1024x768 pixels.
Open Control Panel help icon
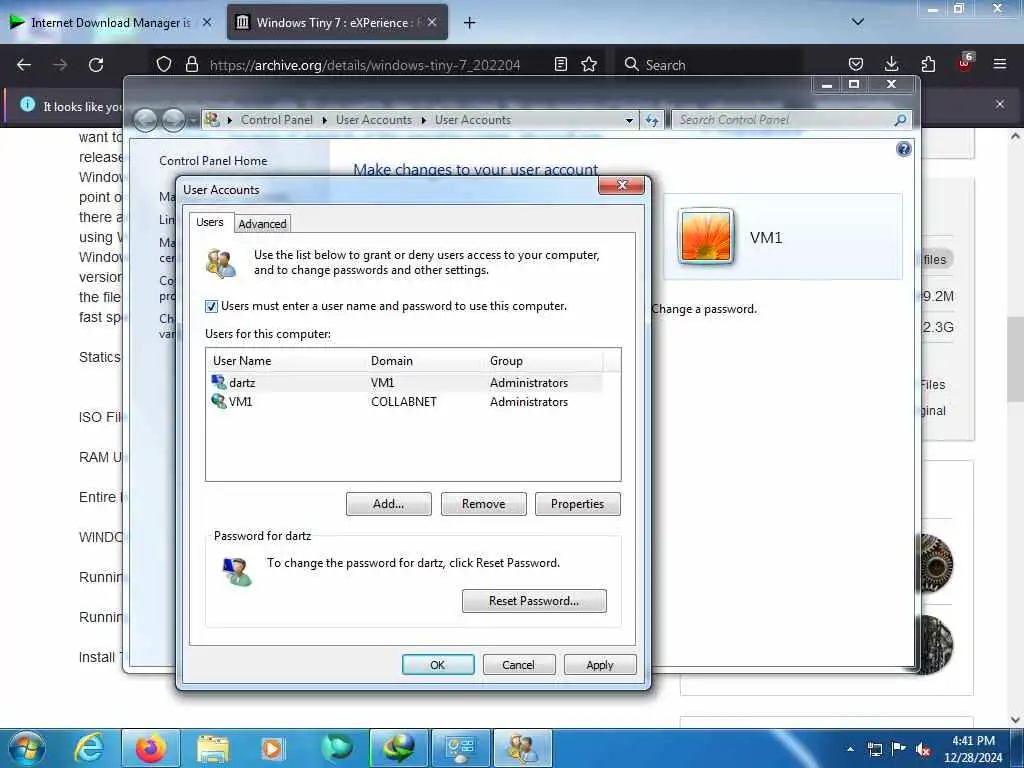[x=903, y=150]
